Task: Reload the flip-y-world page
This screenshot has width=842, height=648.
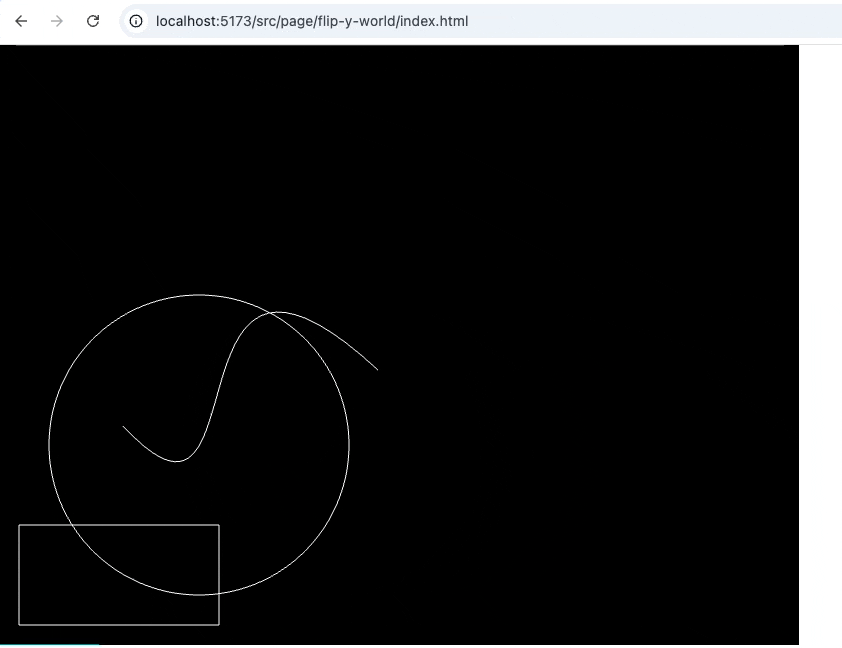Action: [93, 21]
